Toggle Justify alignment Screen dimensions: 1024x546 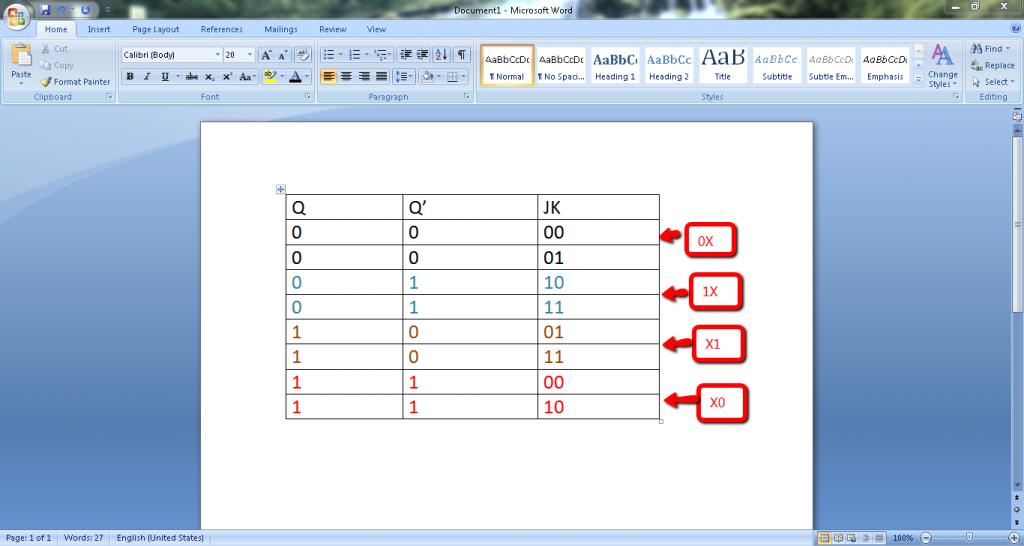382,77
